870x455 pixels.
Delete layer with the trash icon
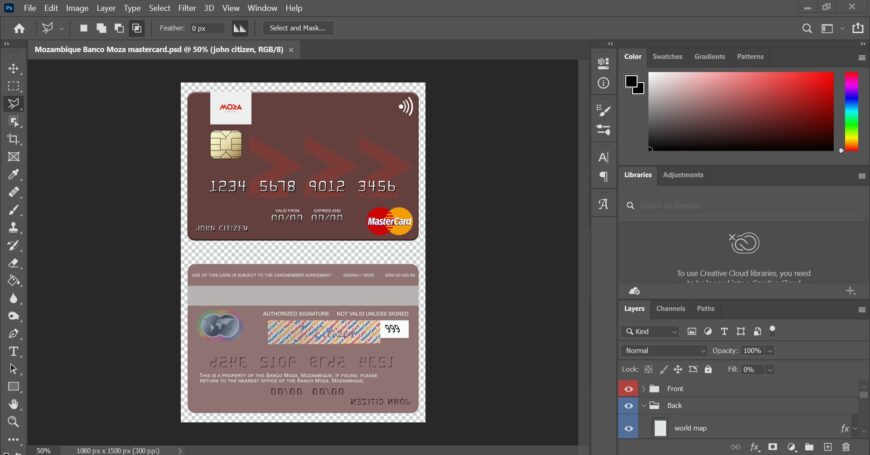click(846, 447)
